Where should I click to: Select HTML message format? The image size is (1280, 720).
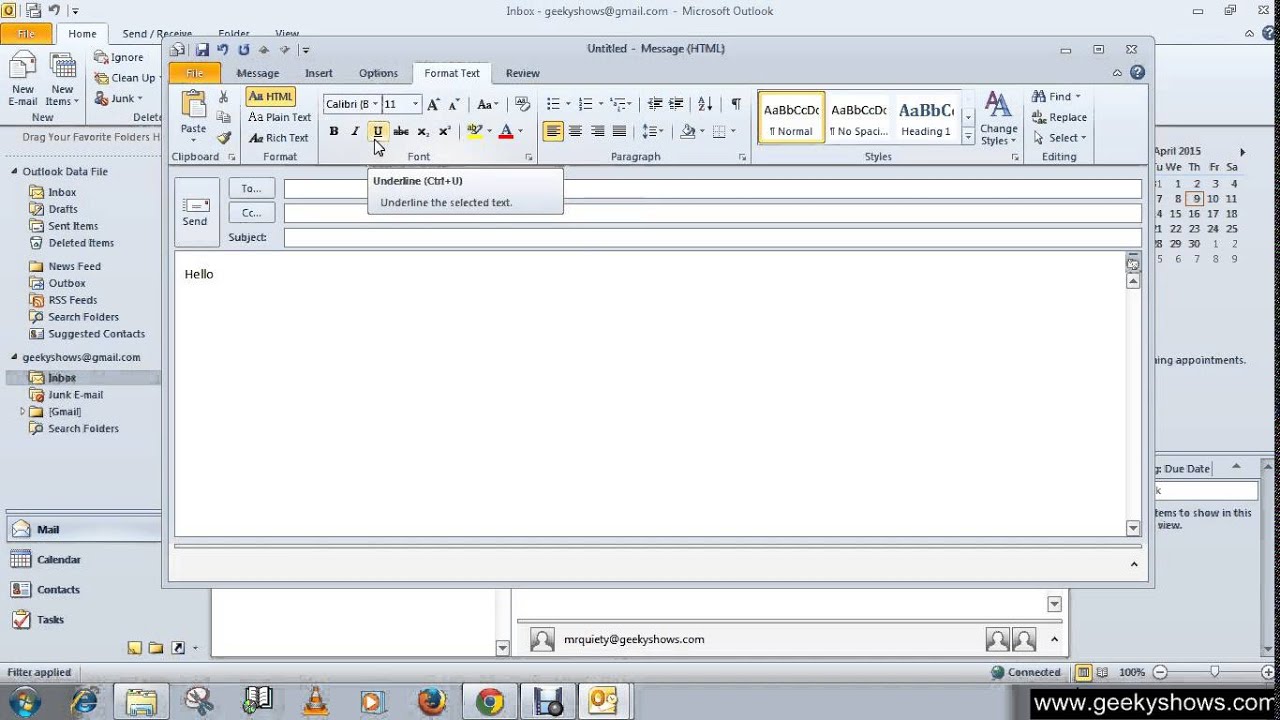pyautogui.click(x=271, y=97)
